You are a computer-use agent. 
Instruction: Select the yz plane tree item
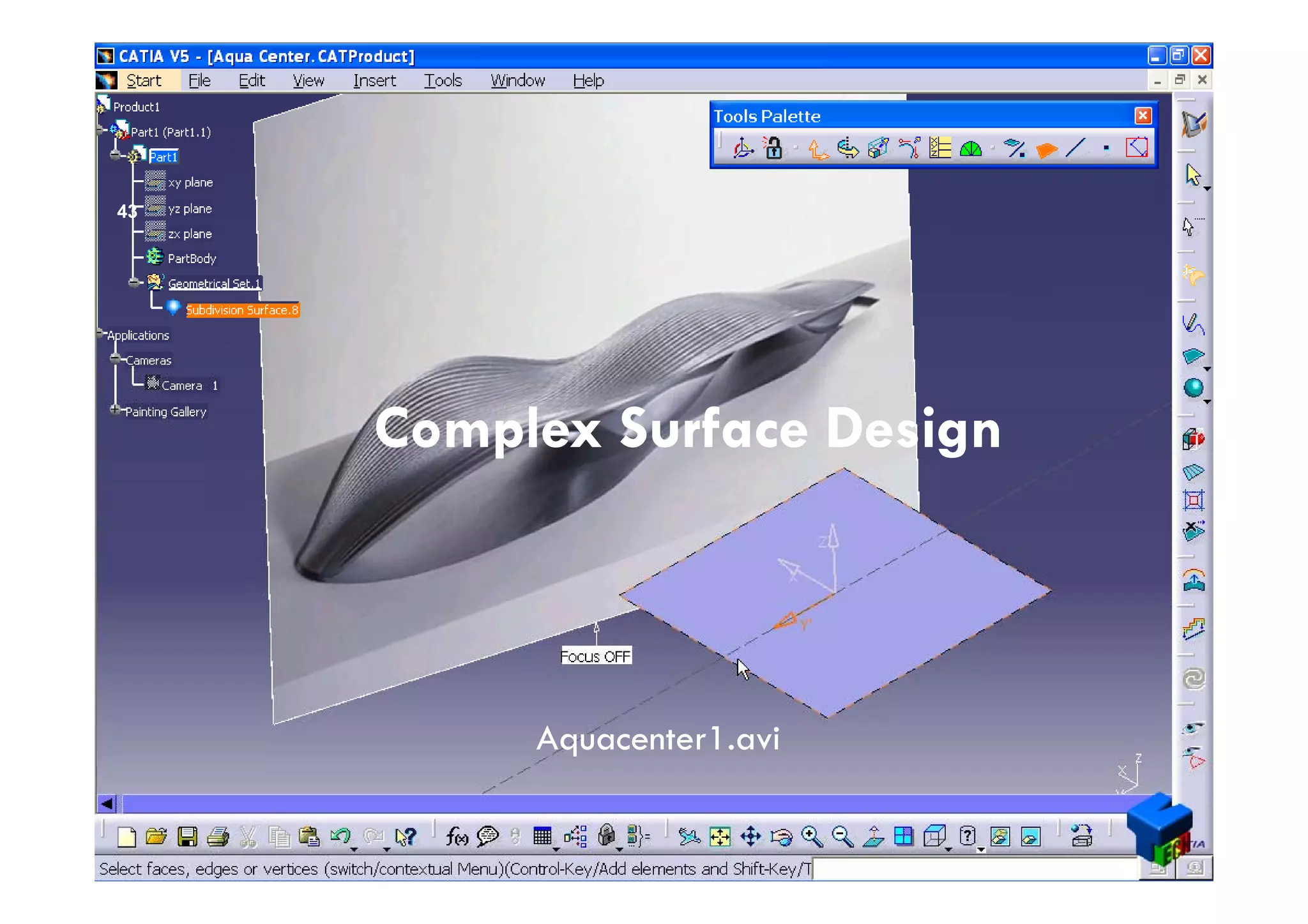[190, 209]
